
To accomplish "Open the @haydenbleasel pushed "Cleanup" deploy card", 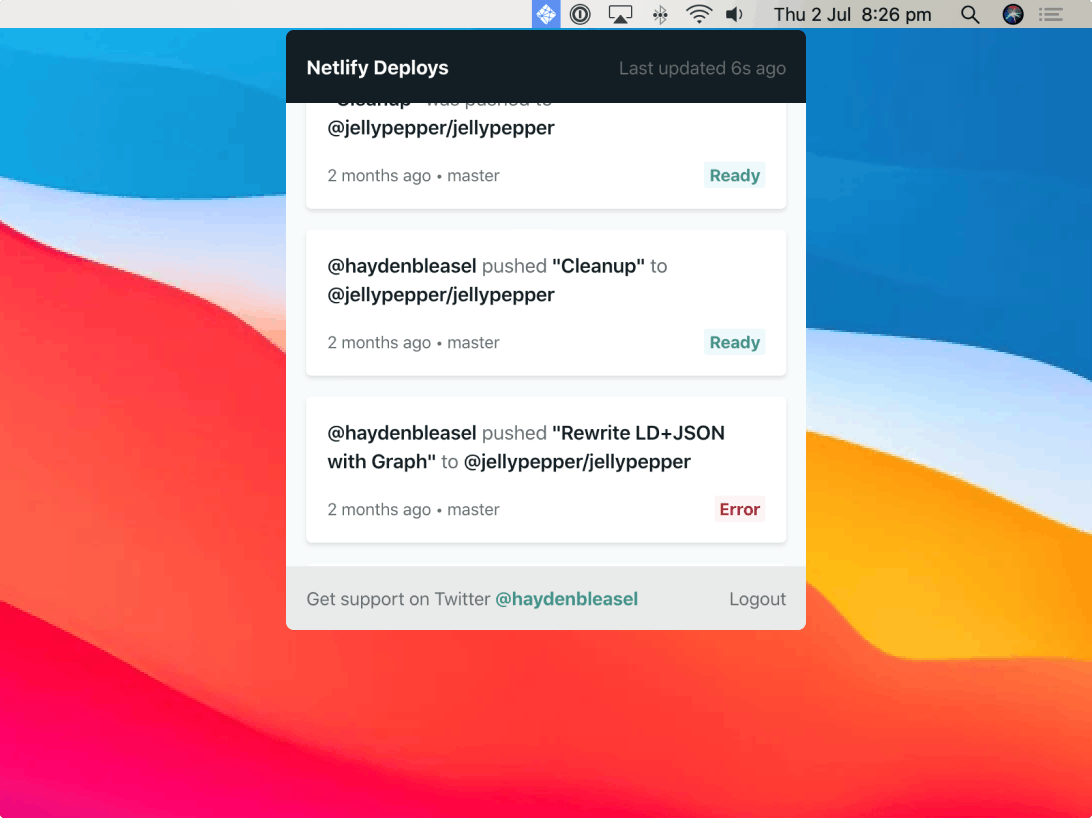I will [x=546, y=303].
